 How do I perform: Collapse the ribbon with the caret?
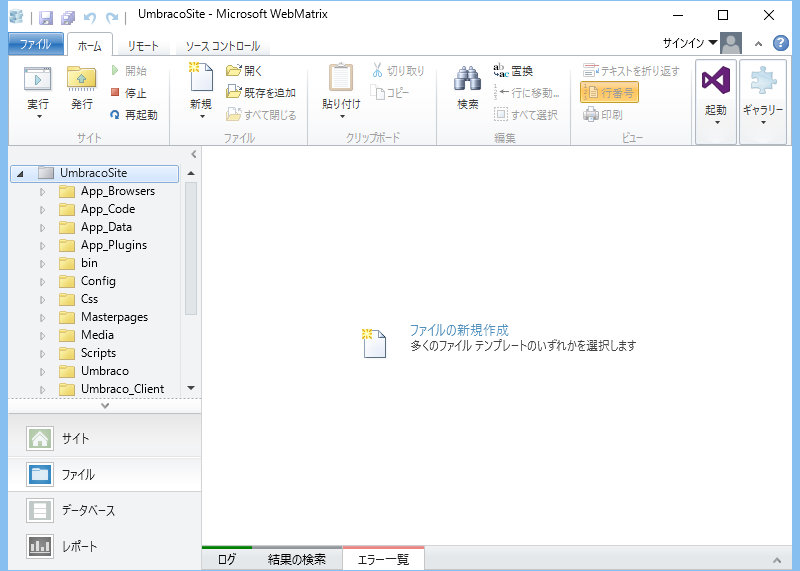759,44
